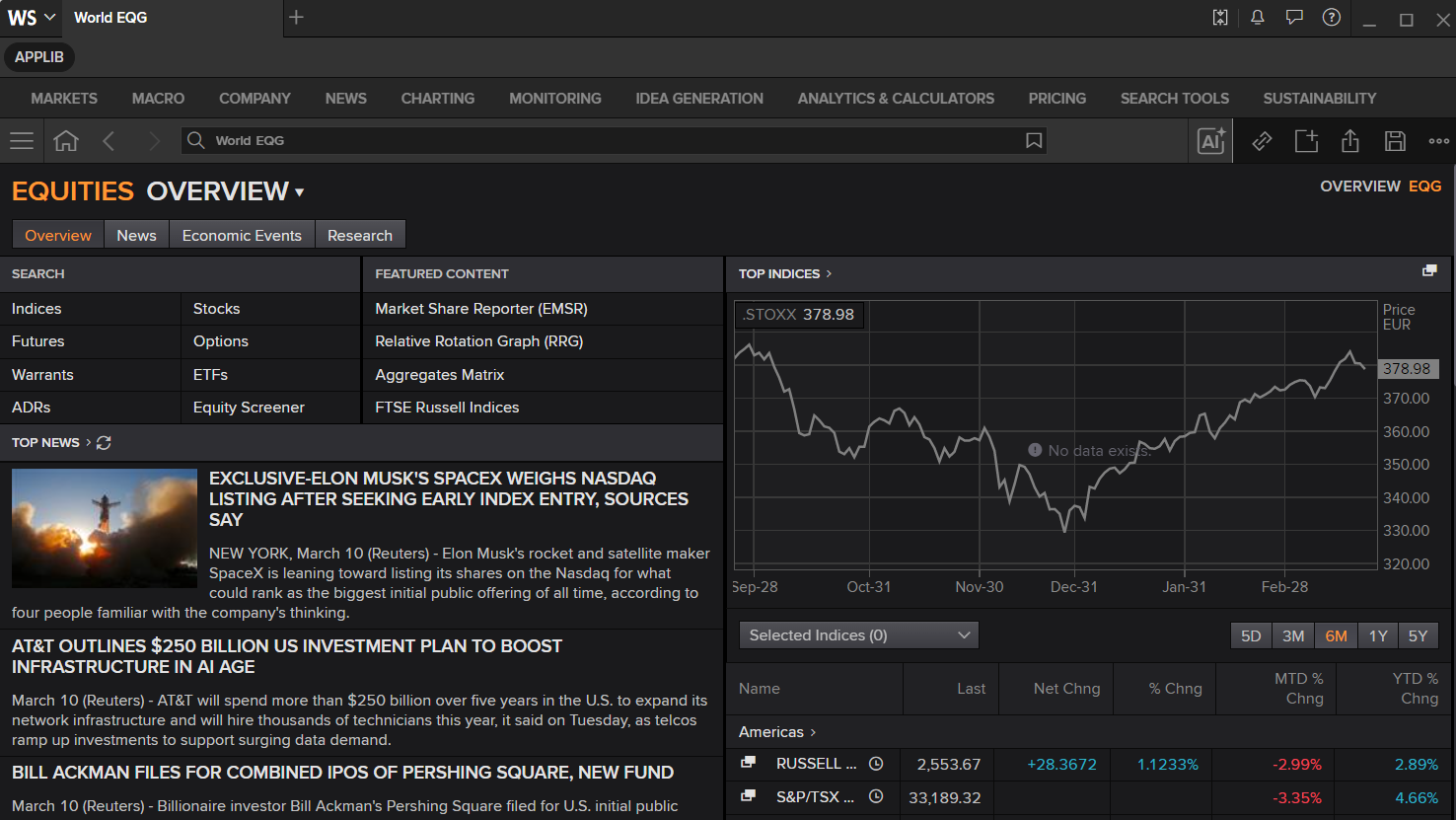Launch the AI assistant button

coord(1211,141)
